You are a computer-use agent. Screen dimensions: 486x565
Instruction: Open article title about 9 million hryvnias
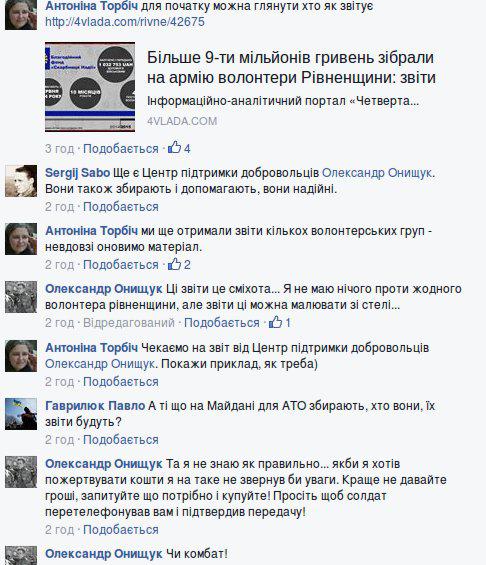(291, 67)
